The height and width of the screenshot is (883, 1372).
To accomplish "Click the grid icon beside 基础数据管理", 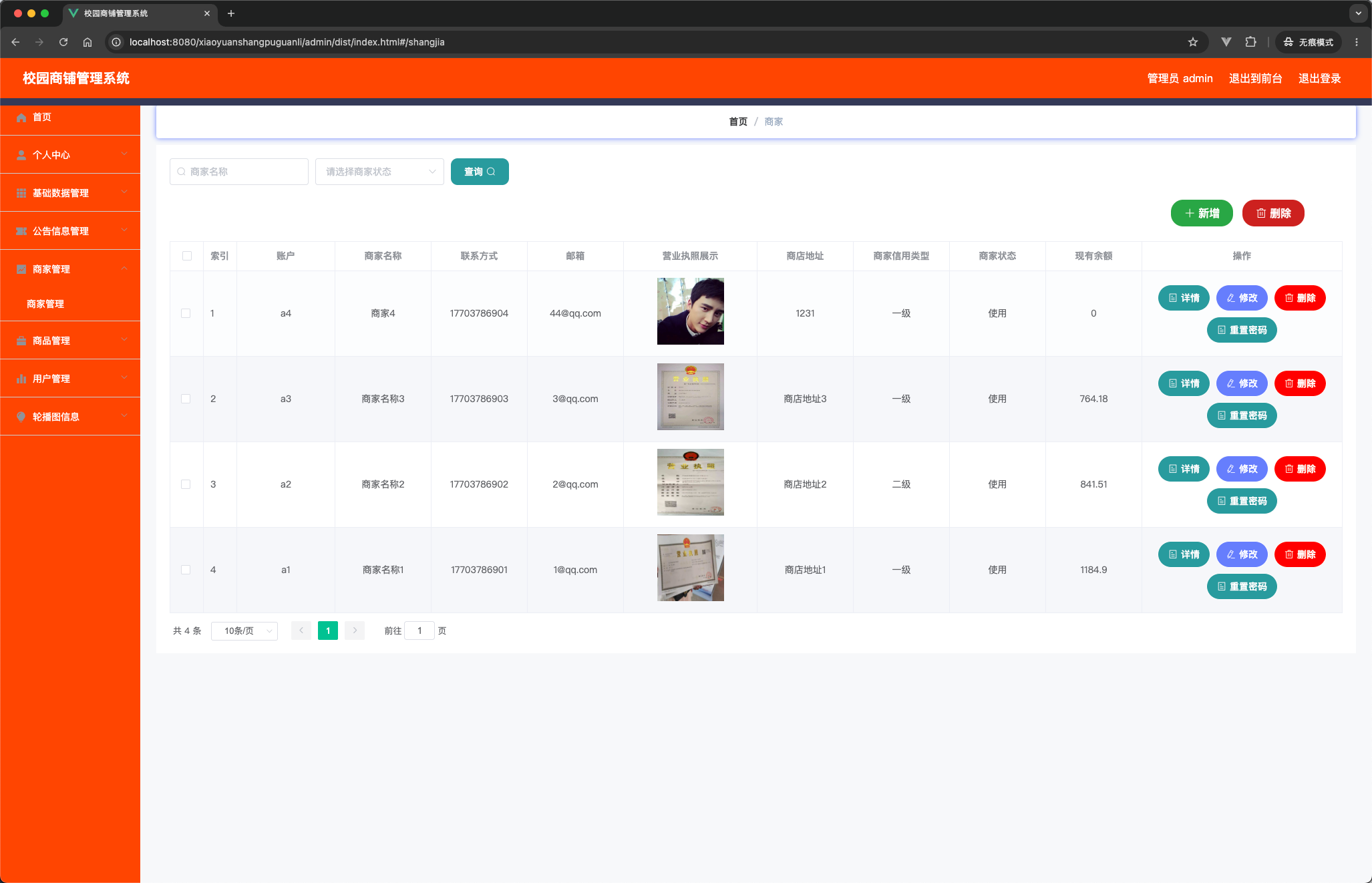I will pyautogui.click(x=21, y=193).
